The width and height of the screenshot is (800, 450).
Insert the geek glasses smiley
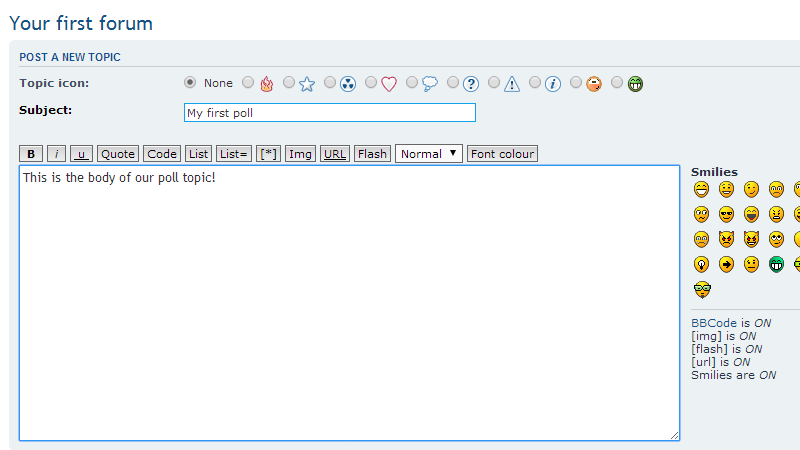(x=701, y=290)
